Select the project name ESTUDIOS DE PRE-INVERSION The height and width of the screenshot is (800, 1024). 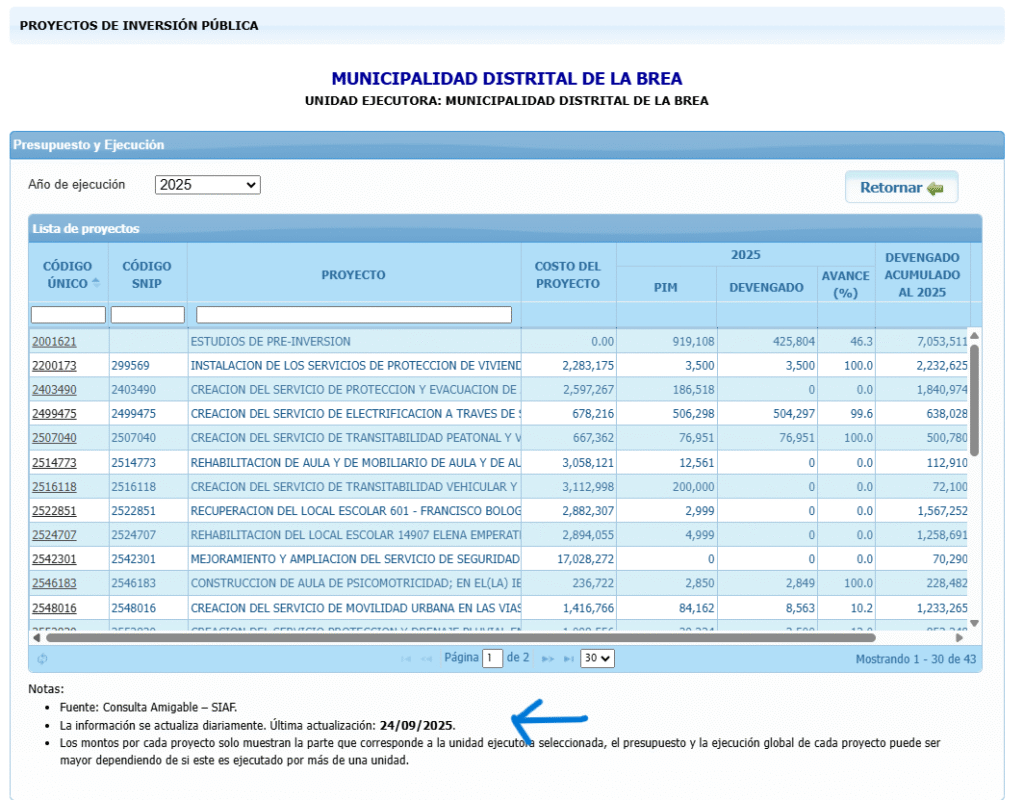tap(270, 342)
